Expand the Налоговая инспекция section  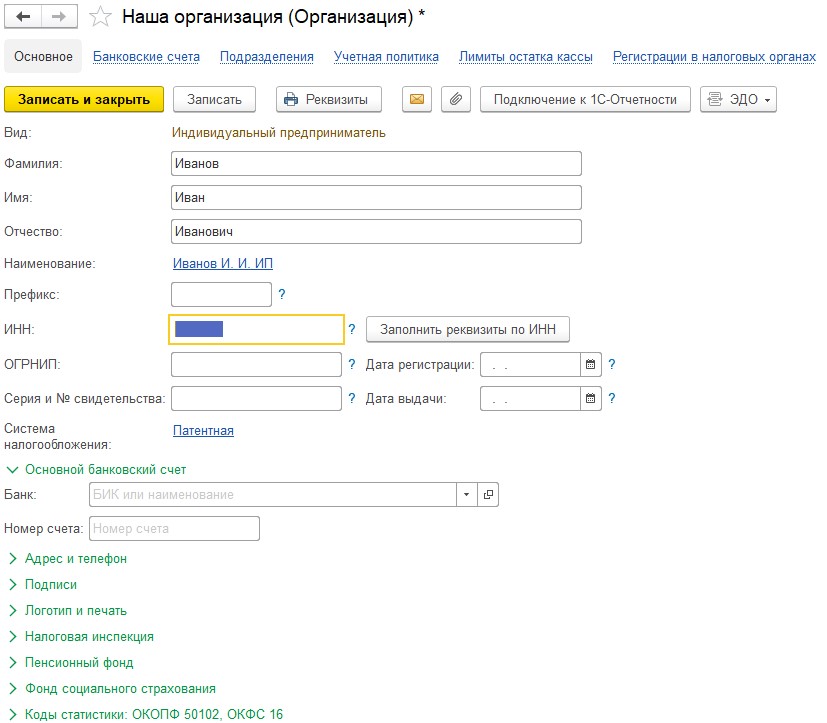point(88,636)
